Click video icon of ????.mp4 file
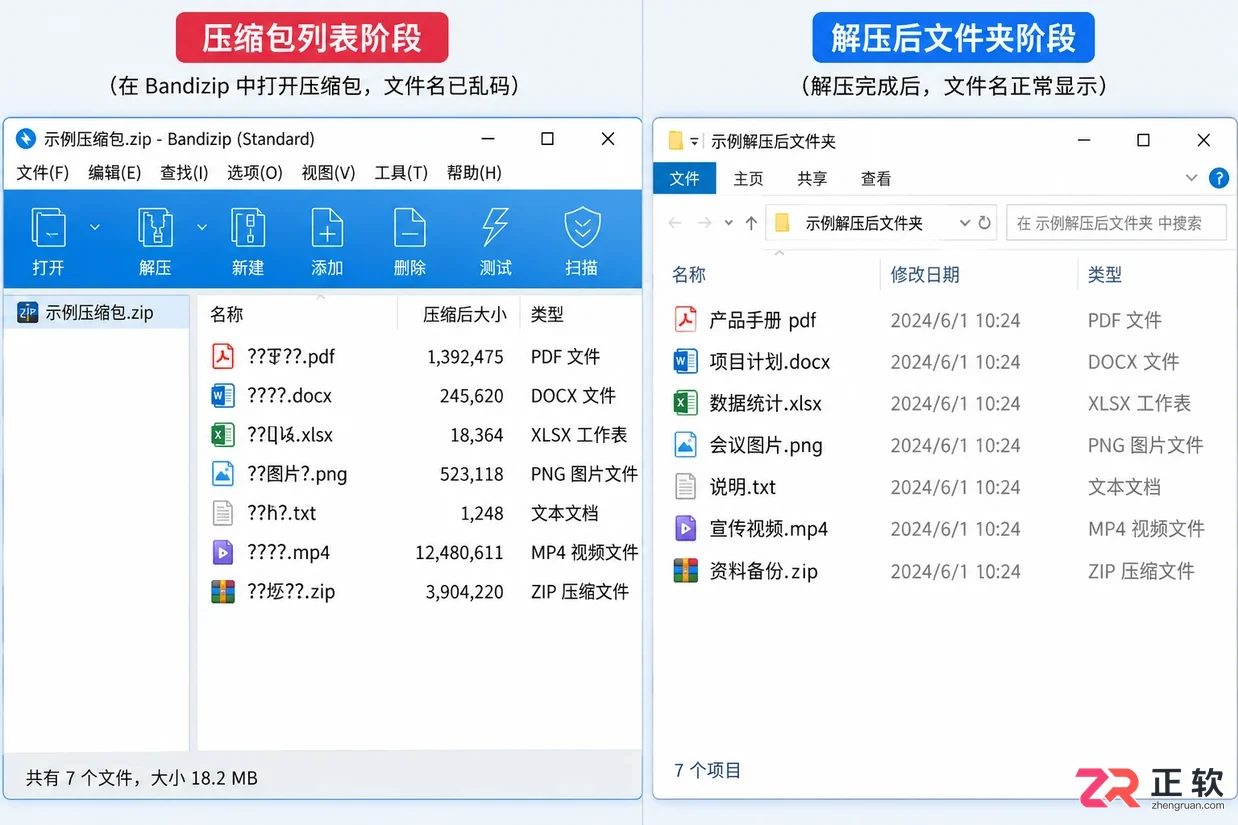This screenshot has width=1238, height=825. [x=223, y=552]
